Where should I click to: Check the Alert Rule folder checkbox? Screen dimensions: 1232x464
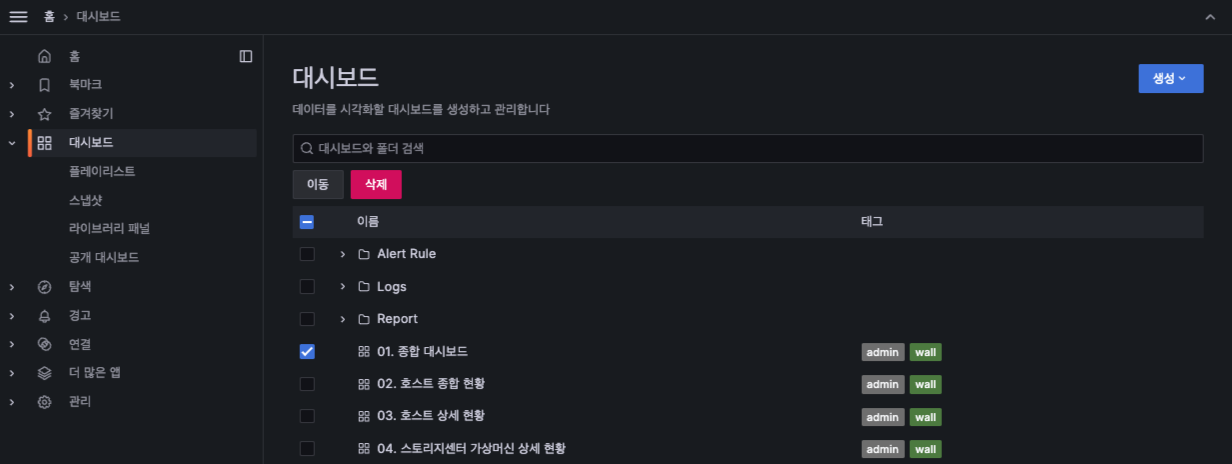pos(307,254)
